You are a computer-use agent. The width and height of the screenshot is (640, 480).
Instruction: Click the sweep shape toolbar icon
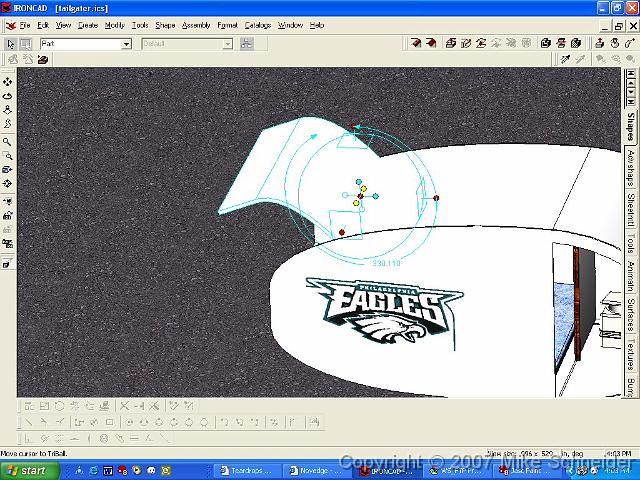(x=481, y=43)
